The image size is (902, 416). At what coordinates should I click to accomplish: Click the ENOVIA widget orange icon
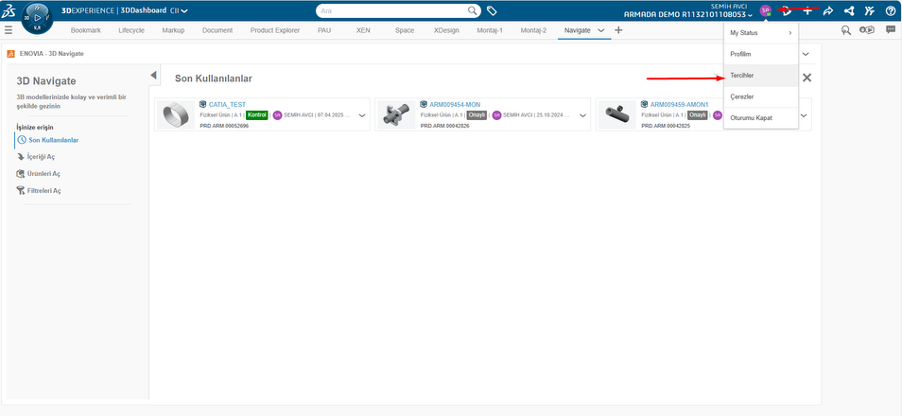[x=10, y=54]
